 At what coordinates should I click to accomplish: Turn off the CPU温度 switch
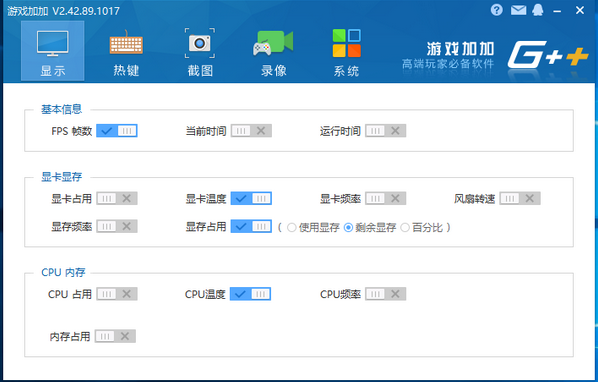pyautogui.click(x=251, y=294)
